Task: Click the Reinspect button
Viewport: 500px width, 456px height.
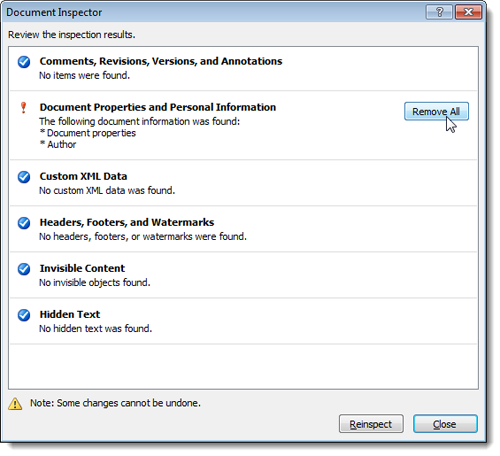Action: pos(371,424)
